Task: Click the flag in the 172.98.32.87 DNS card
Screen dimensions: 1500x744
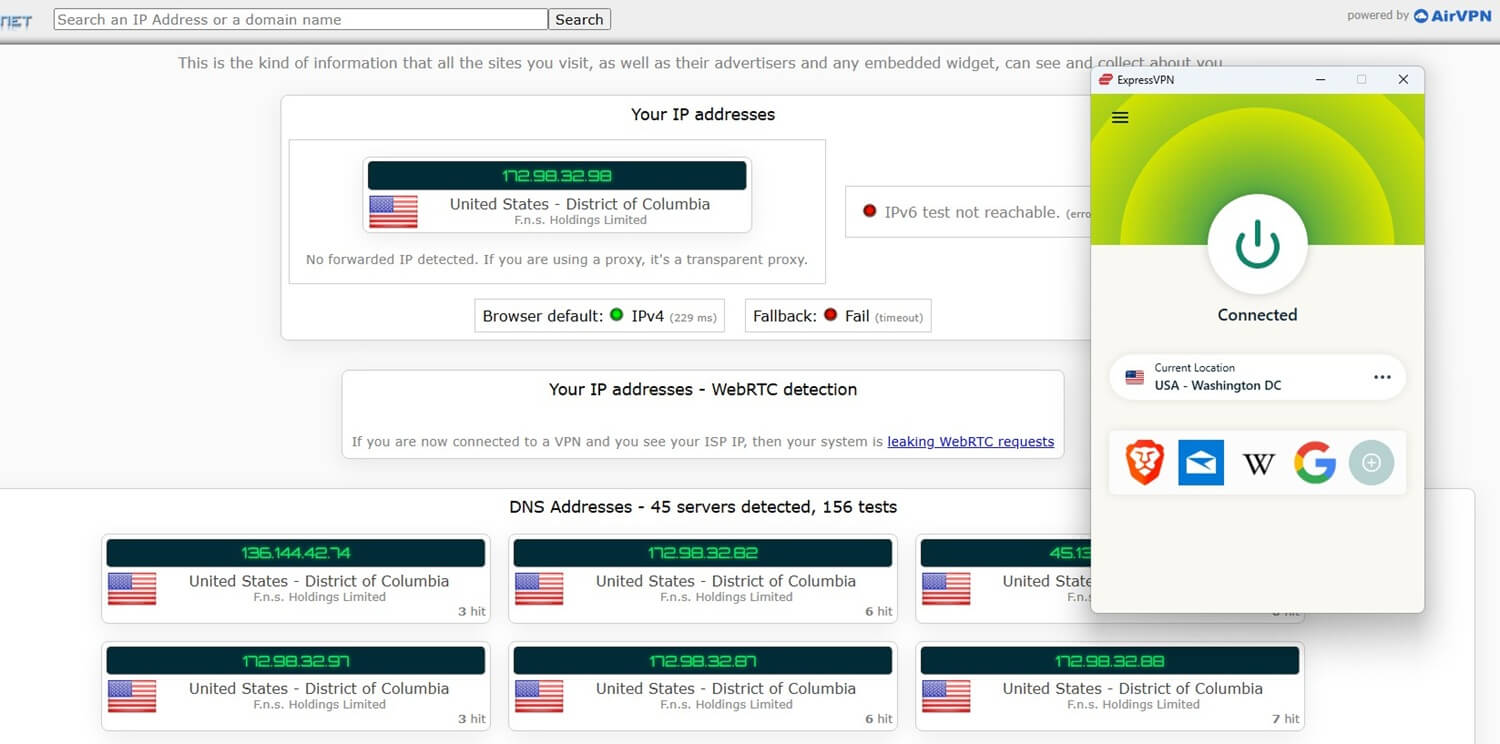Action: [x=539, y=696]
